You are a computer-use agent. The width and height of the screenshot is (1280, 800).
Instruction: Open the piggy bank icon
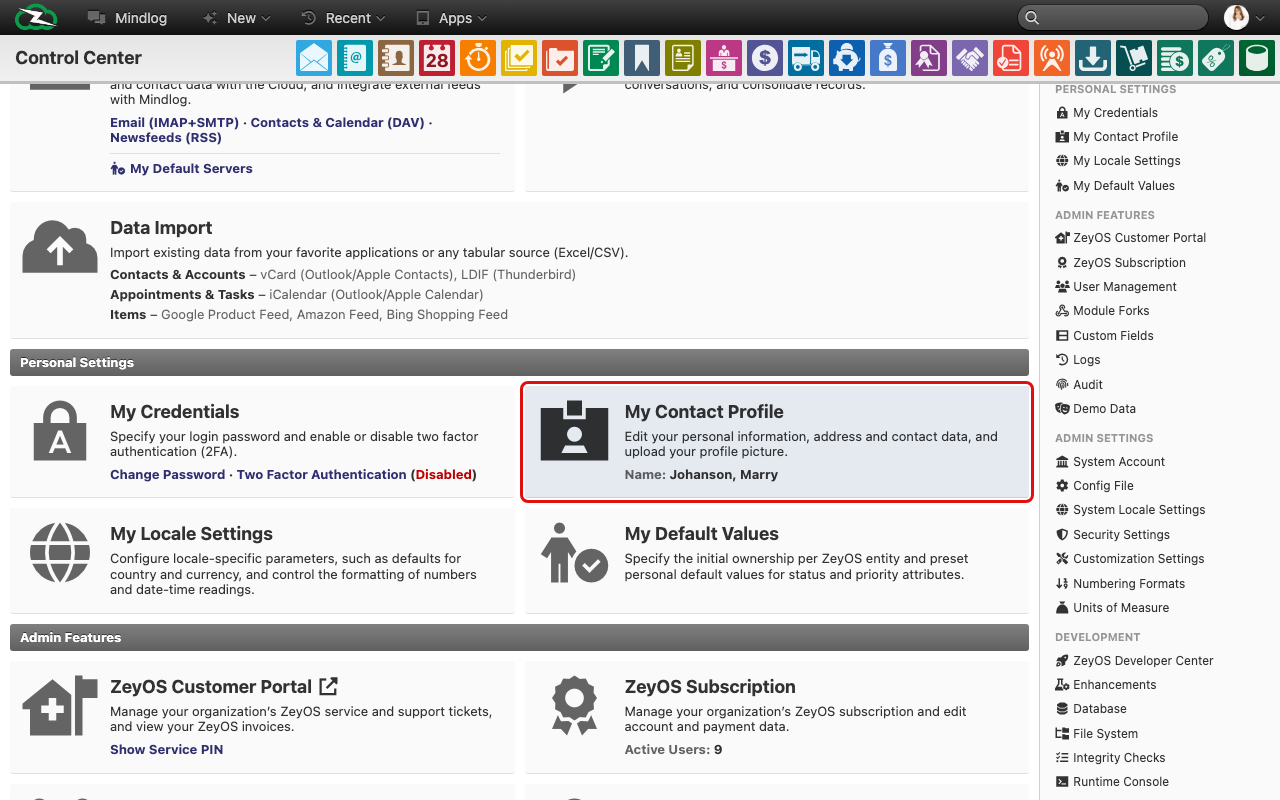(847, 58)
